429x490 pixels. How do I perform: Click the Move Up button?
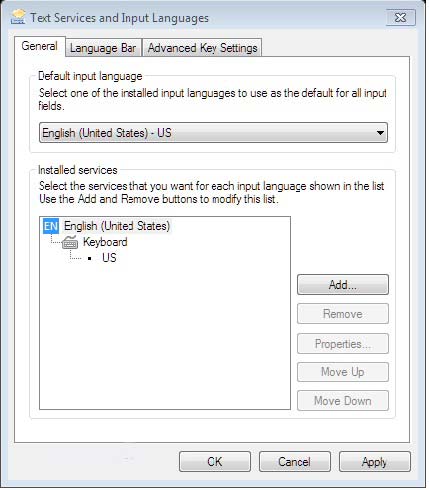coord(343,372)
